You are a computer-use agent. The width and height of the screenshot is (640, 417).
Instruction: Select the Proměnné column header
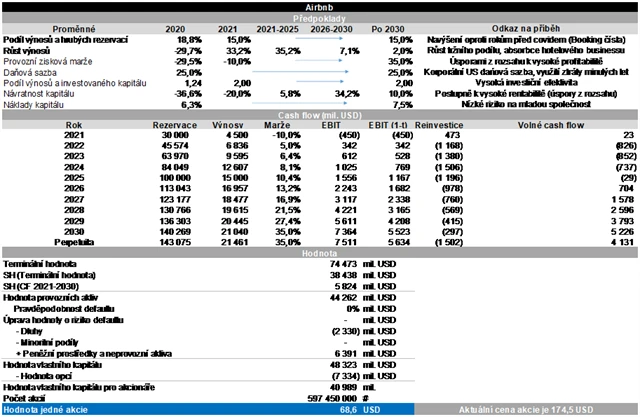pos(74,29)
